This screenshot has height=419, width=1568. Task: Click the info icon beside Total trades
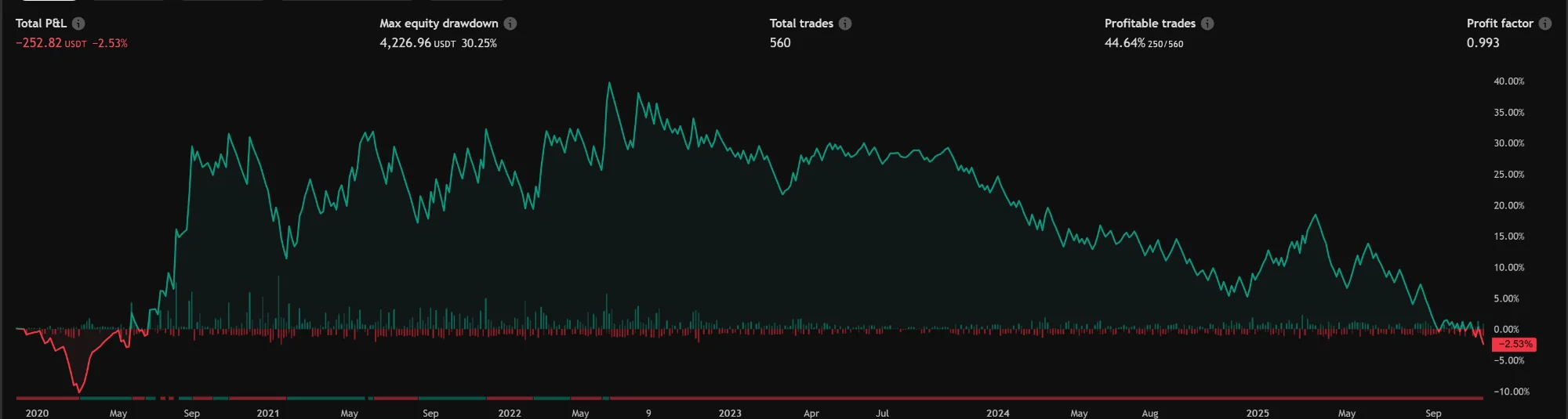click(845, 23)
